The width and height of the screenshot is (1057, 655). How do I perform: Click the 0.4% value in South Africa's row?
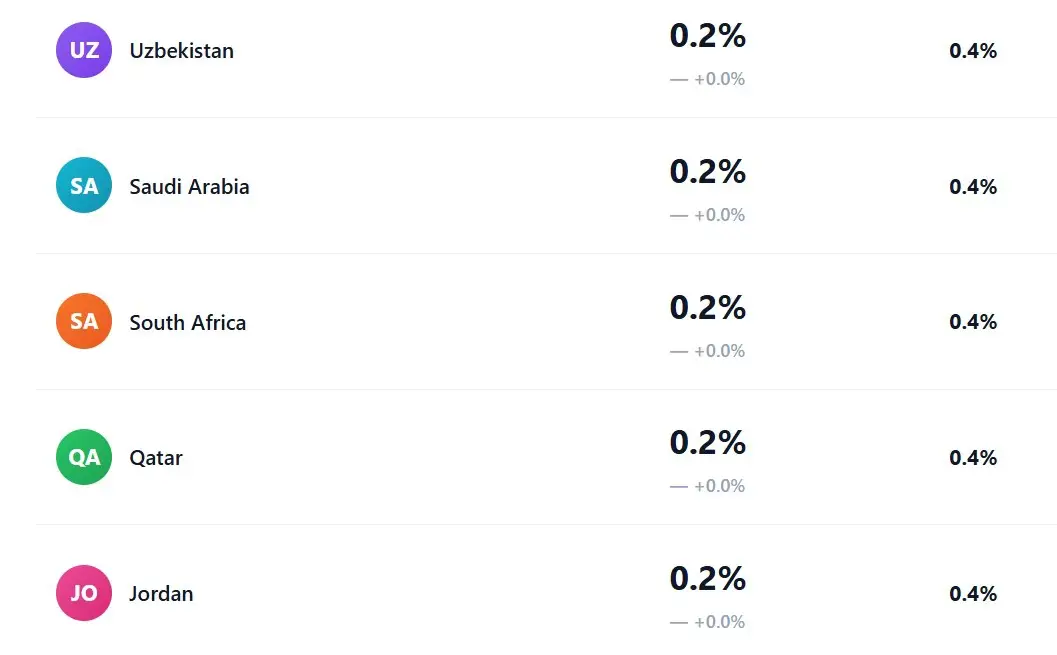coord(973,322)
